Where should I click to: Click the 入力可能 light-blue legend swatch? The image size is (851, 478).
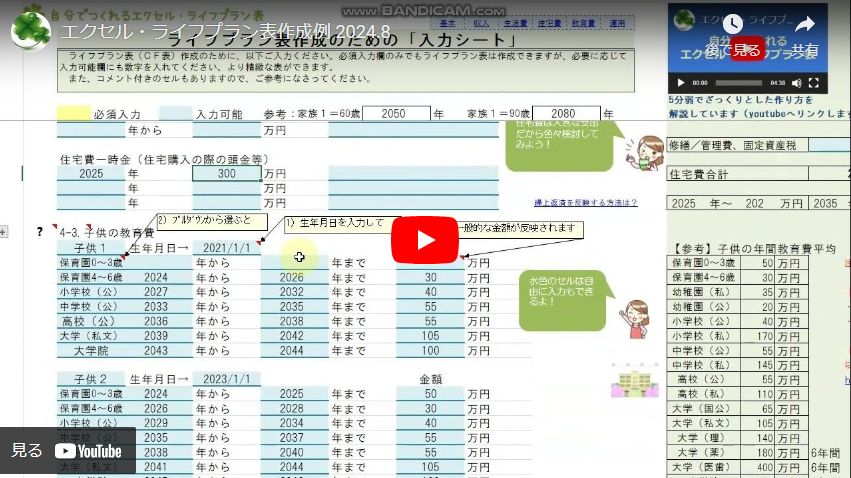[175, 113]
